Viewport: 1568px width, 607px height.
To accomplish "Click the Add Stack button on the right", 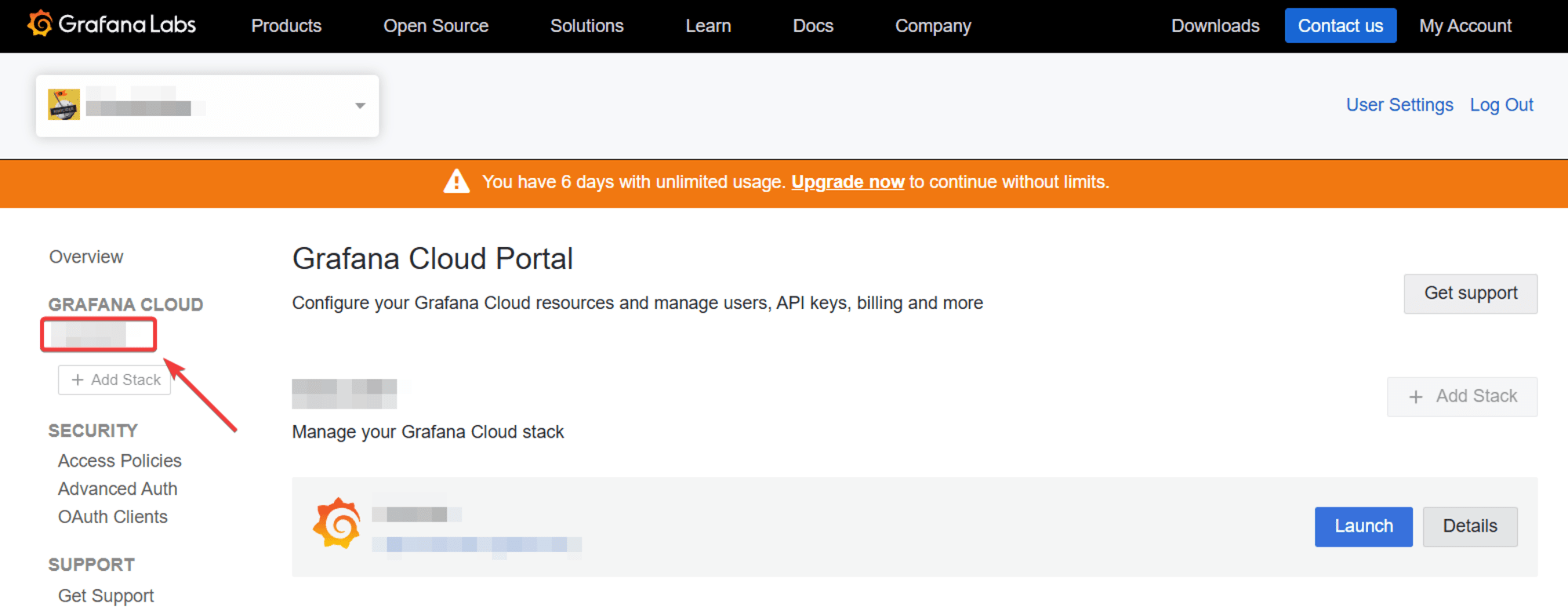I will tap(1462, 397).
